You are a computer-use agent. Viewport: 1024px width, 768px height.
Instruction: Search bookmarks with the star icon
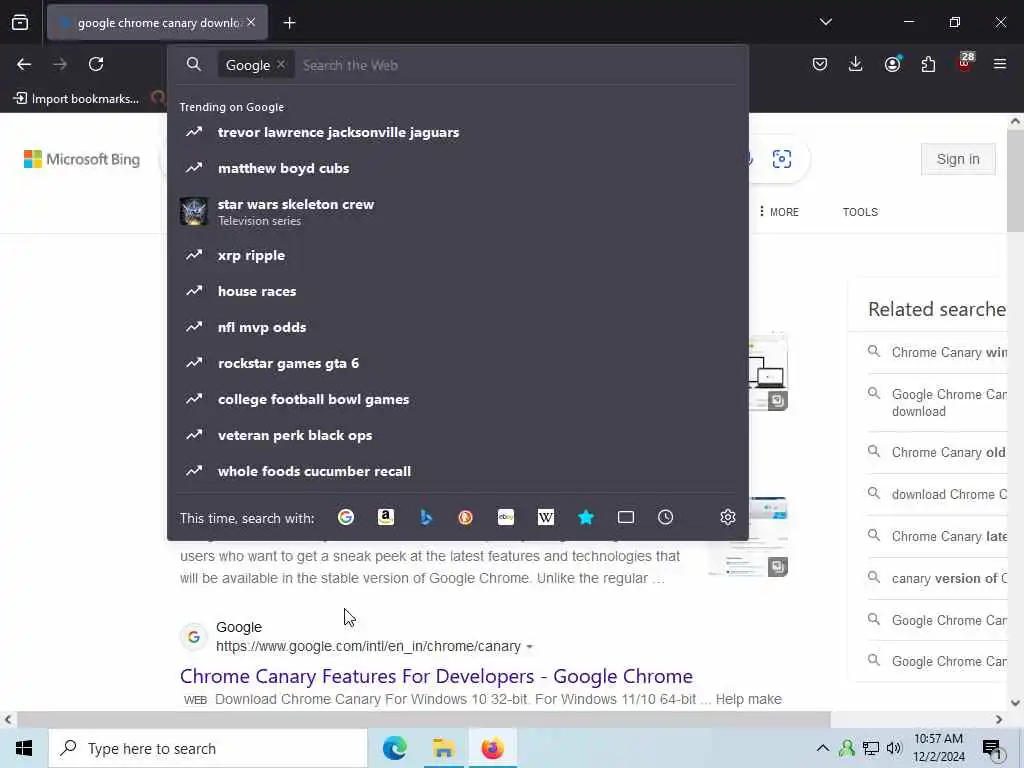pyautogui.click(x=586, y=517)
